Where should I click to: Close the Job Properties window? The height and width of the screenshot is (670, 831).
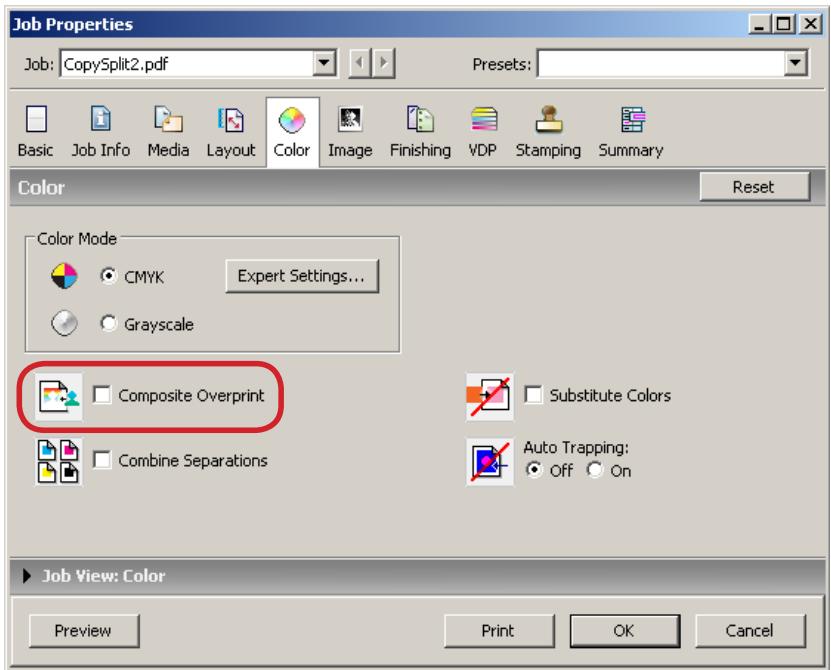(x=810, y=24)
